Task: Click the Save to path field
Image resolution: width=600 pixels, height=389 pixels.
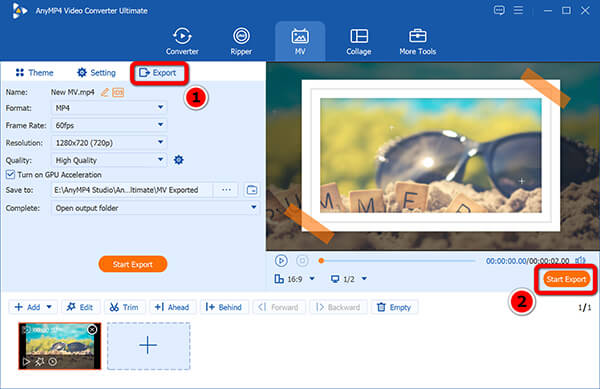Action: 132,190
